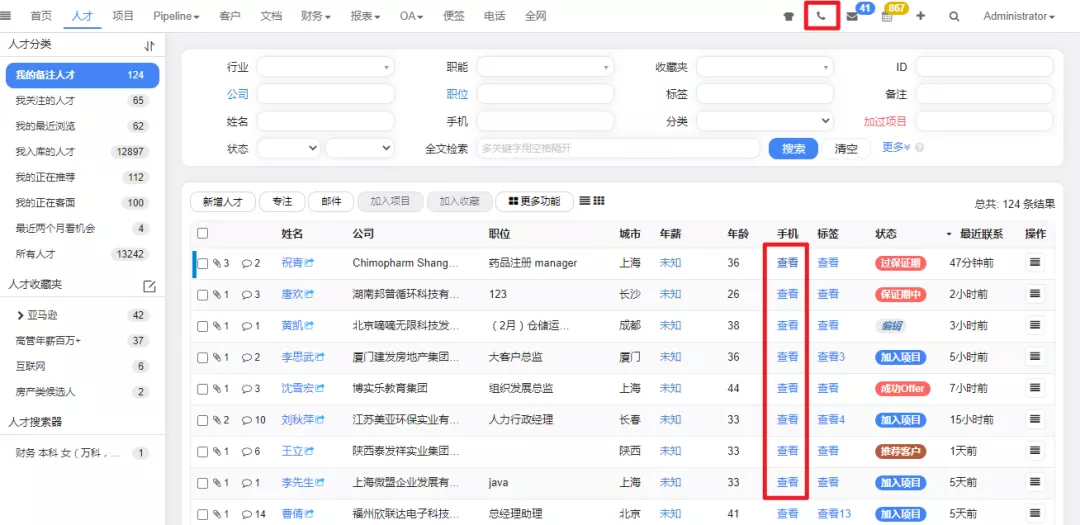Expand the 亚马逊 folder
Viewport: 1080px width, 525px height.
click(x=21, y=316)
